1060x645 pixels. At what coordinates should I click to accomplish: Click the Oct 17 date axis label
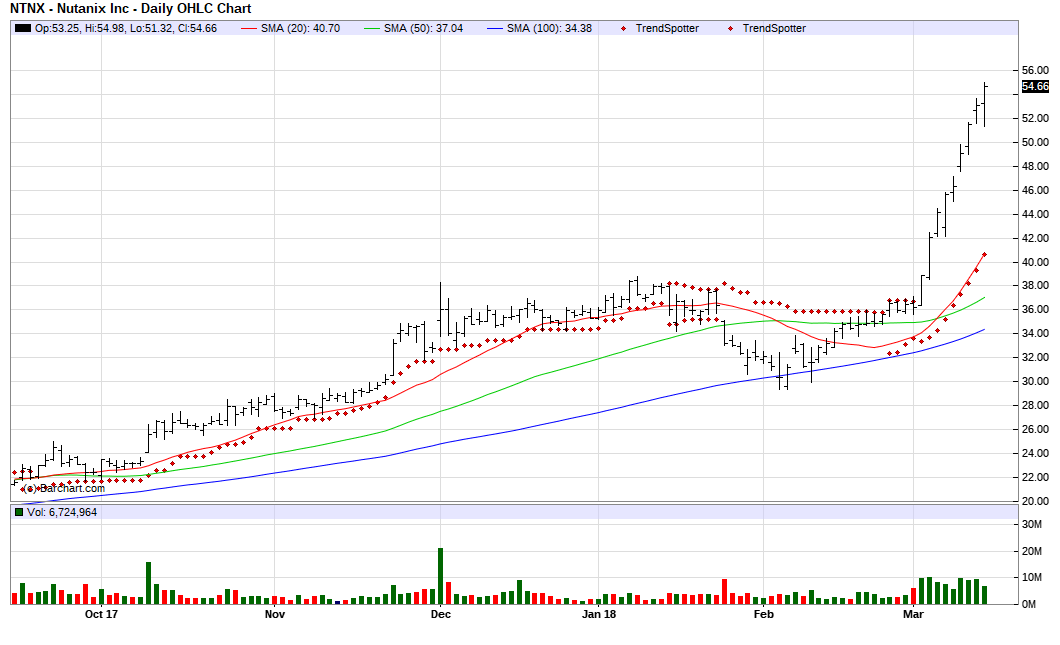pos(101,614)
